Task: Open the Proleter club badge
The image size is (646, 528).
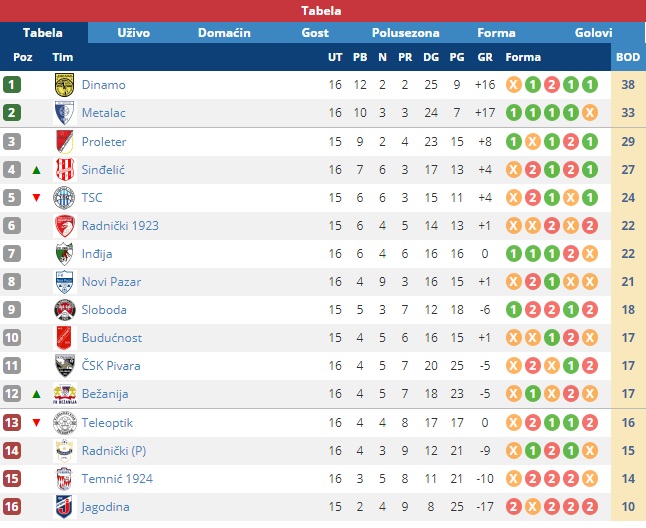Action: point(65,142)
